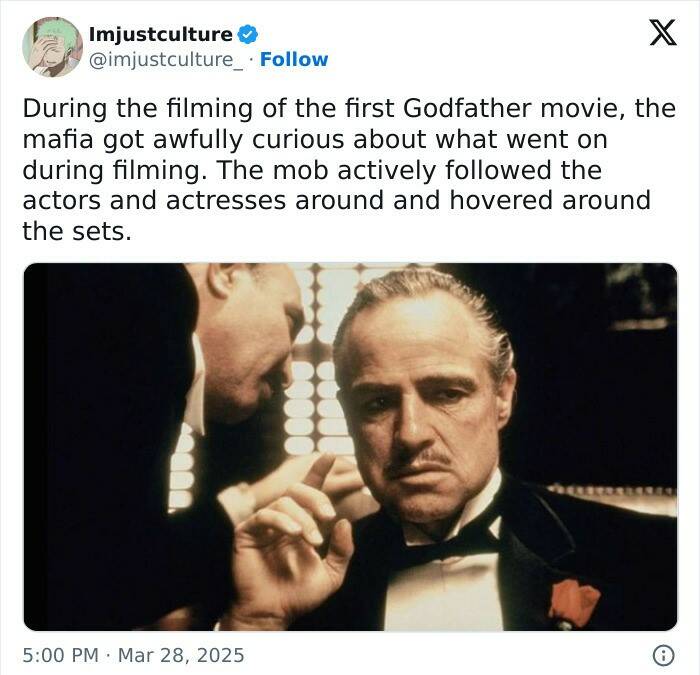Viewport: 700px width, 675px height.
Task: Open the Godfather movie still image
Action: click(x=350, y=446)
